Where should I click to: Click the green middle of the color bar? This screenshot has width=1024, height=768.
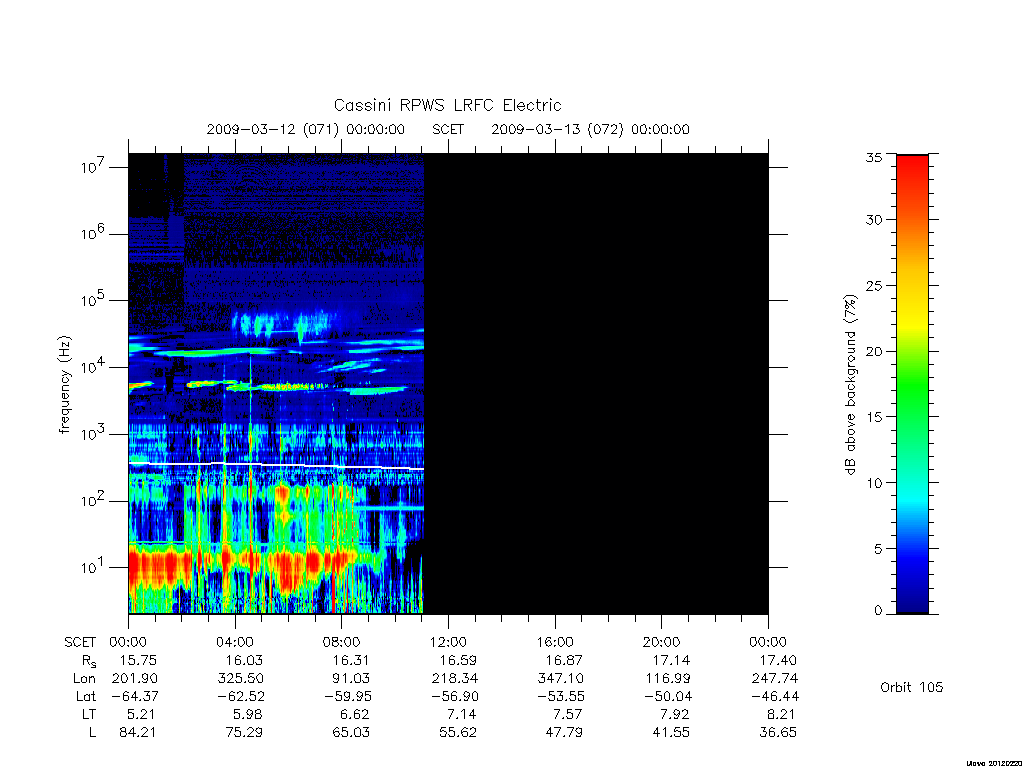(x=912, y=385)
